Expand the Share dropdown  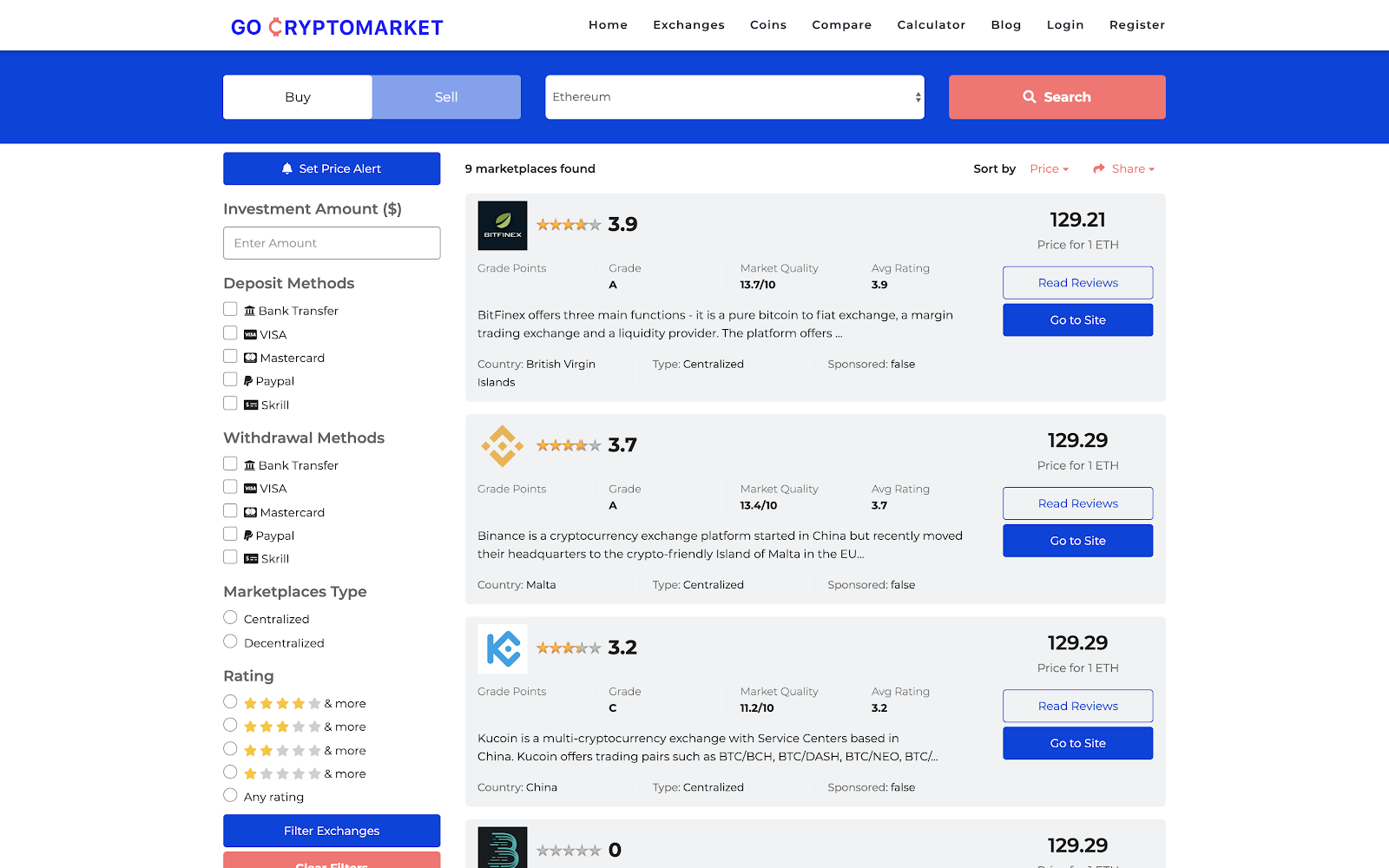(x=1124, y=168)
